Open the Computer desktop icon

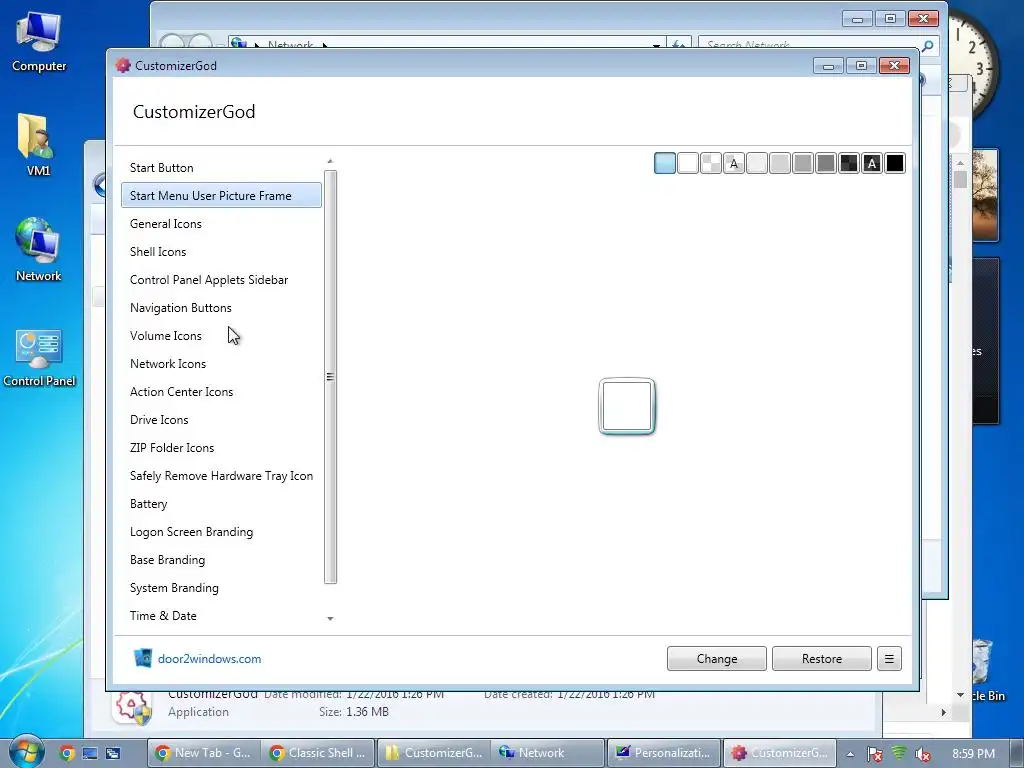pyautogui.click(x=39, y=42)
